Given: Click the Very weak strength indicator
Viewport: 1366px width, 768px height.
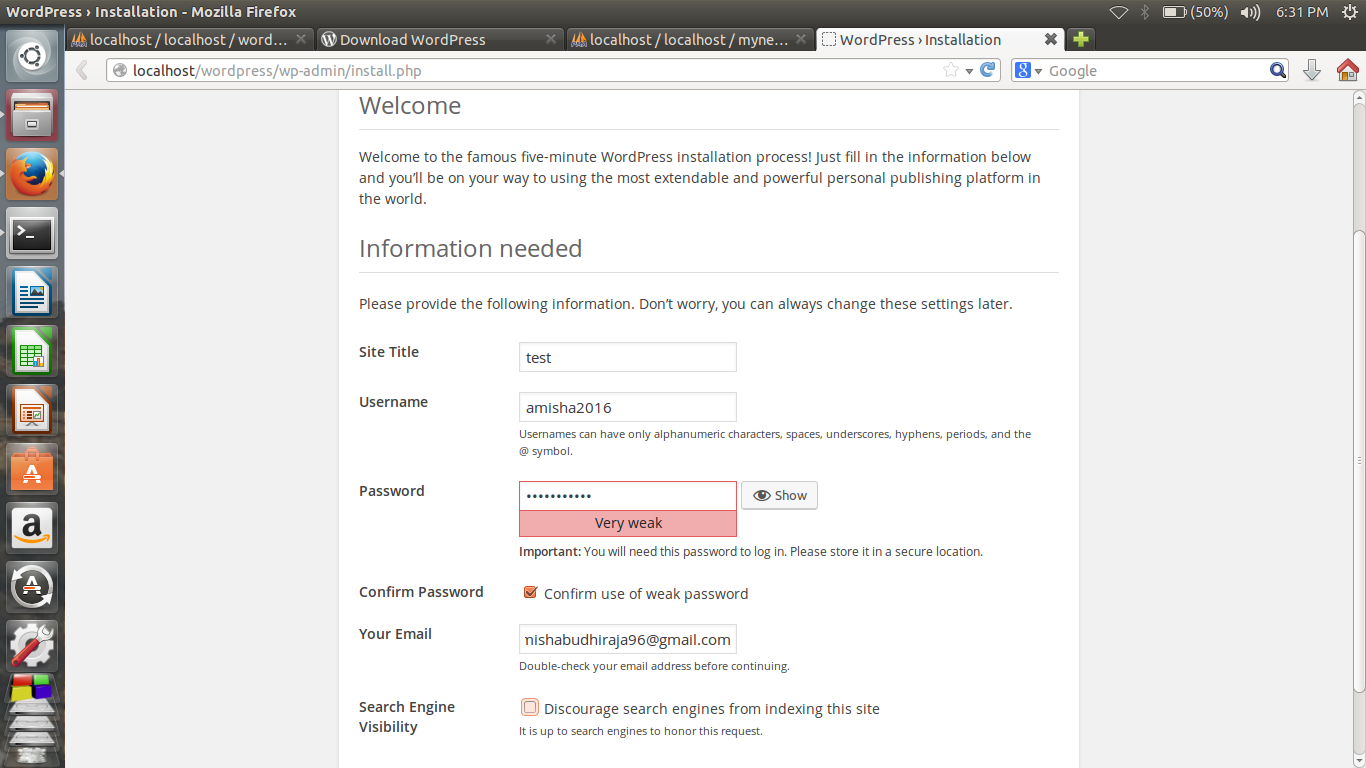Looking at the screenshot, I should click(628, 523).
